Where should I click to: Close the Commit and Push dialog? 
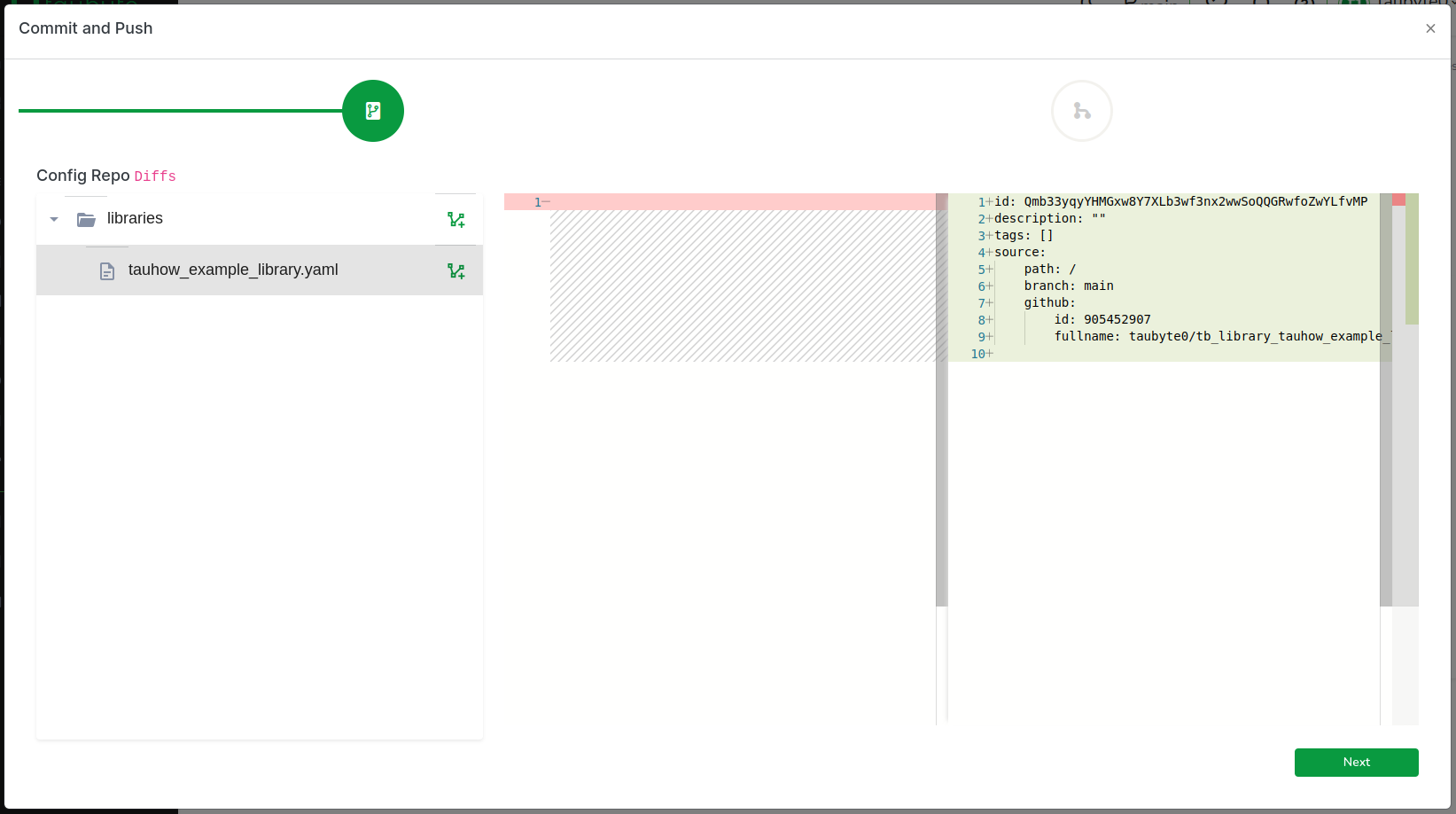[x=1429, y=28]
